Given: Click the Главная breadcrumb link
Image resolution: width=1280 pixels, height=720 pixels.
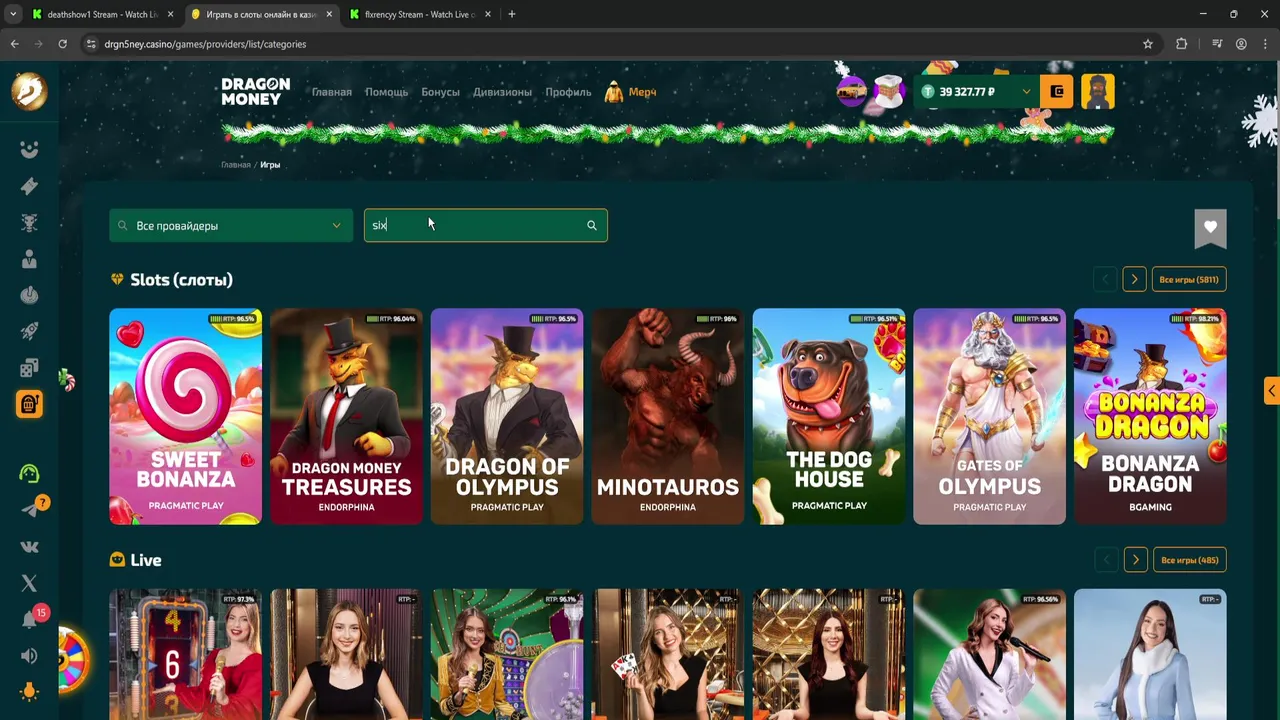Looking at the screenshot, I should [x=236, y=165].
